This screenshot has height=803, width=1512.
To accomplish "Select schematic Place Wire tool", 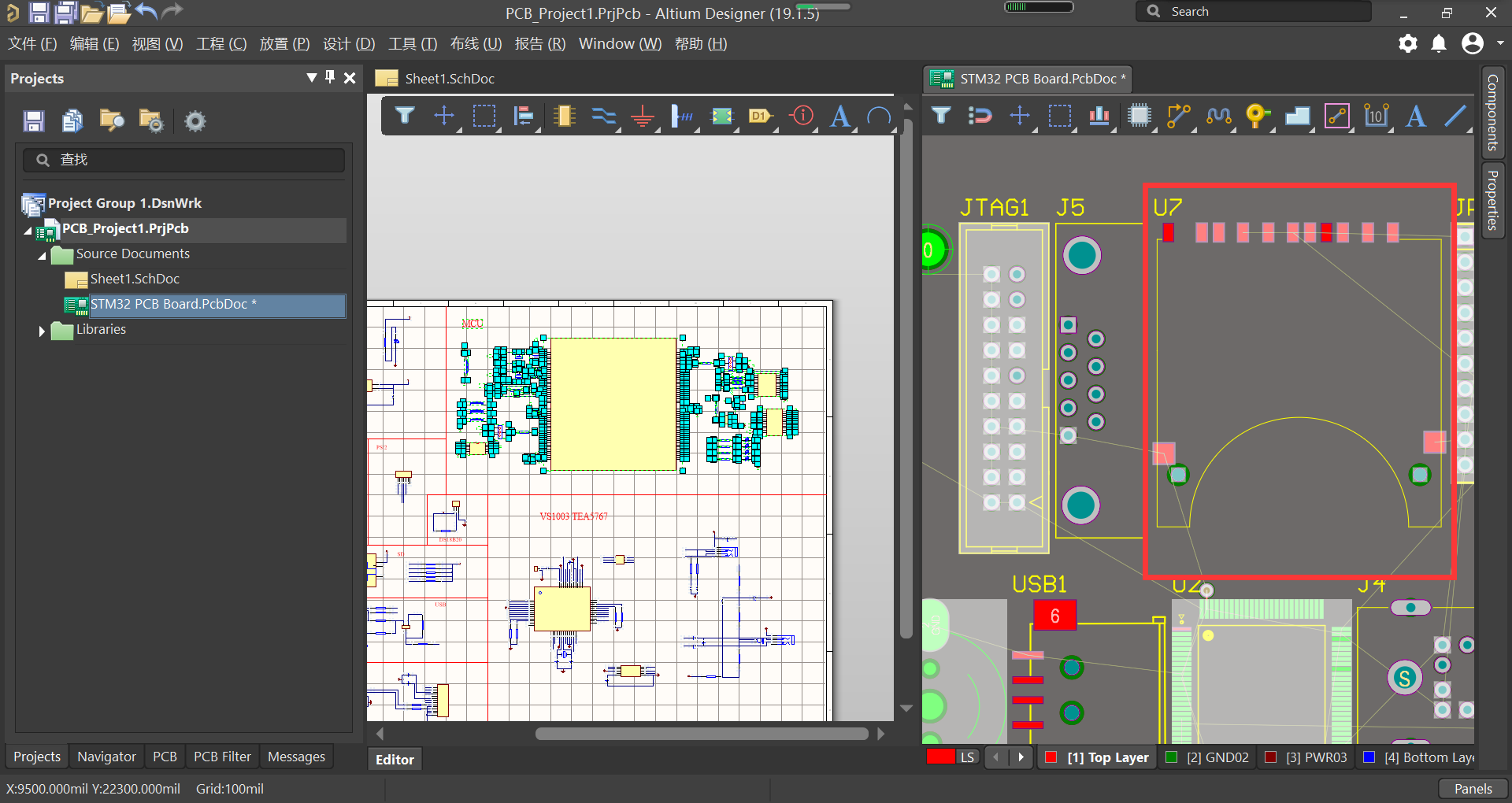I will click(x=603, y=116).
